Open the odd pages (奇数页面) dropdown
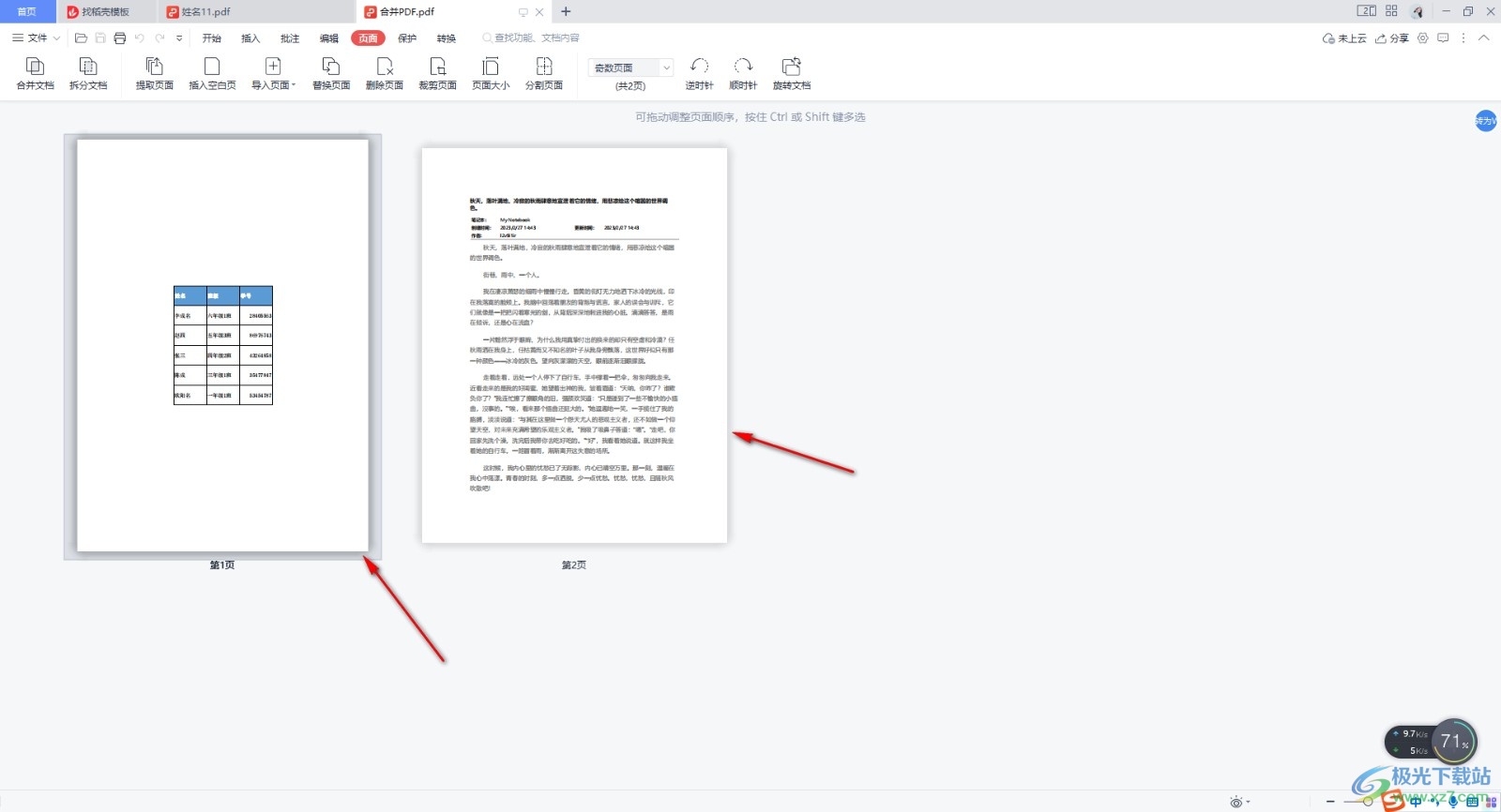The width and height of the screenshot is (1501, 812). pos(630,68)
